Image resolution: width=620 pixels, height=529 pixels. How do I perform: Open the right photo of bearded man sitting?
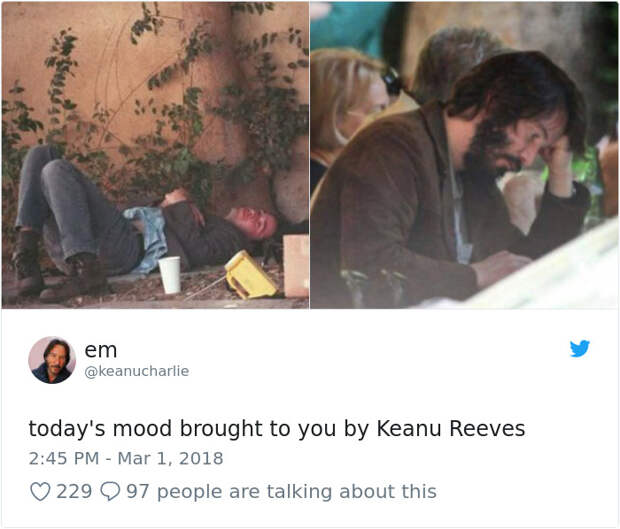coord(464,155)
